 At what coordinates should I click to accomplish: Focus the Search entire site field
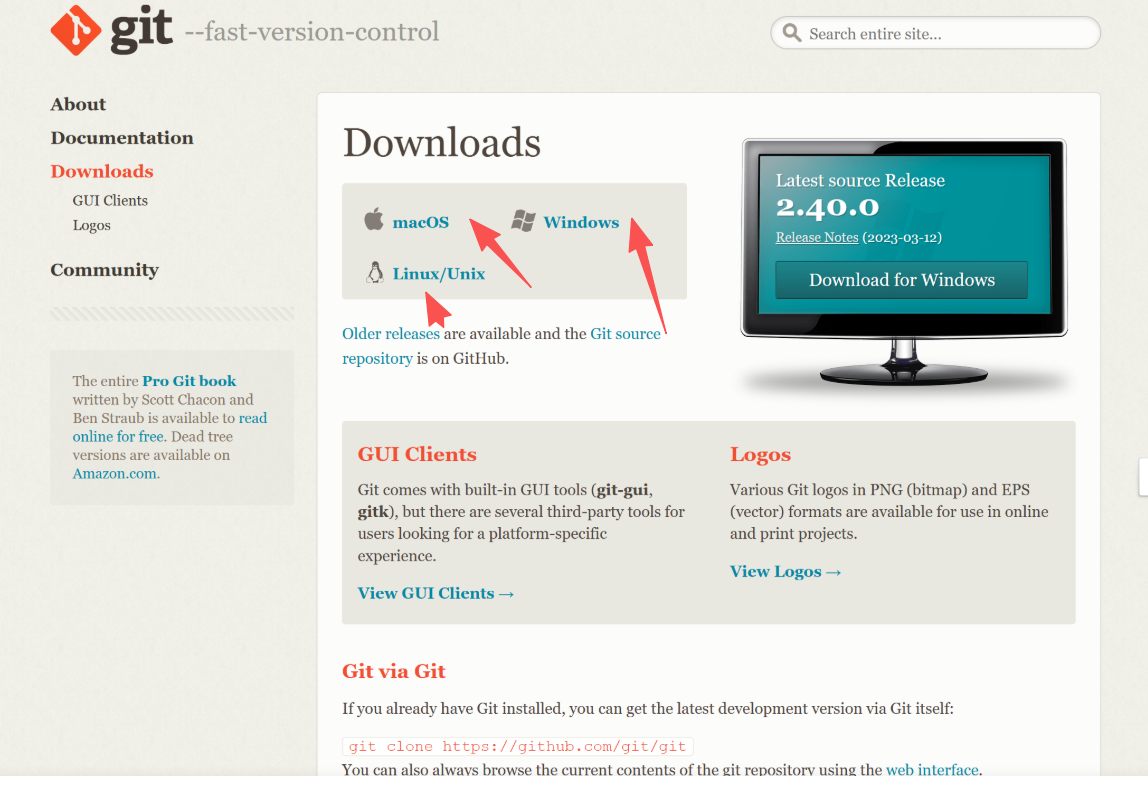coord(935,33)
